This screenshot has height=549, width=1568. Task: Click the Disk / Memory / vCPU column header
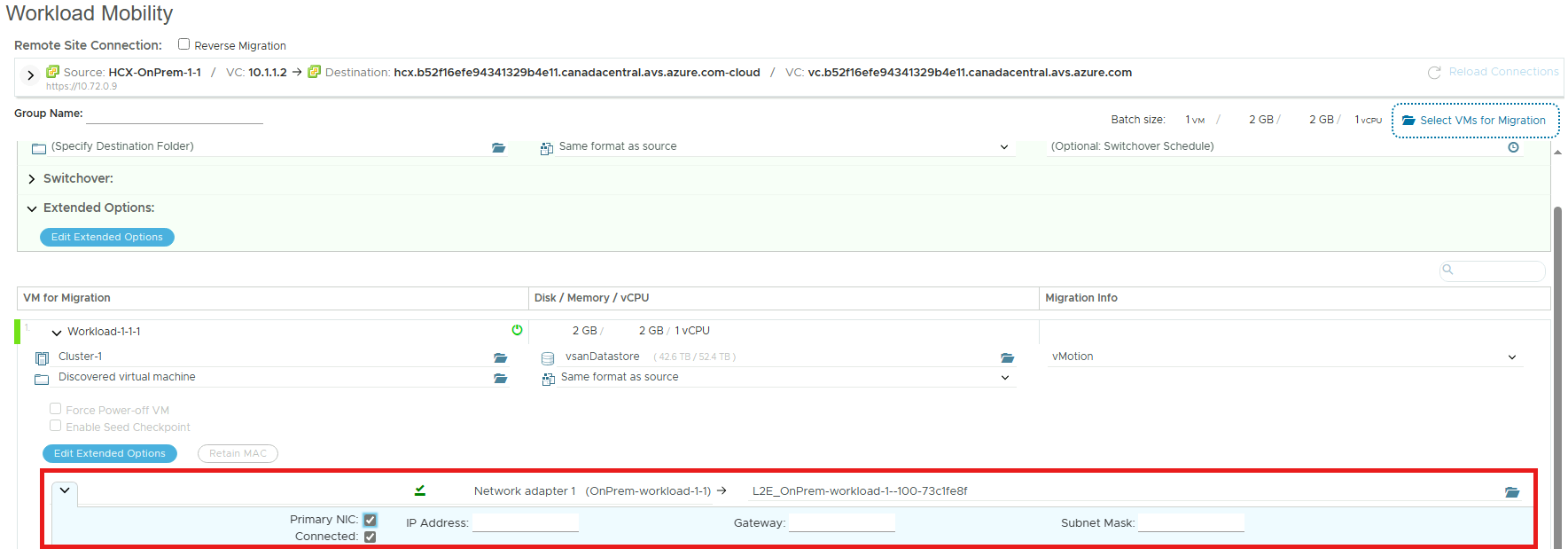(784, 298)
